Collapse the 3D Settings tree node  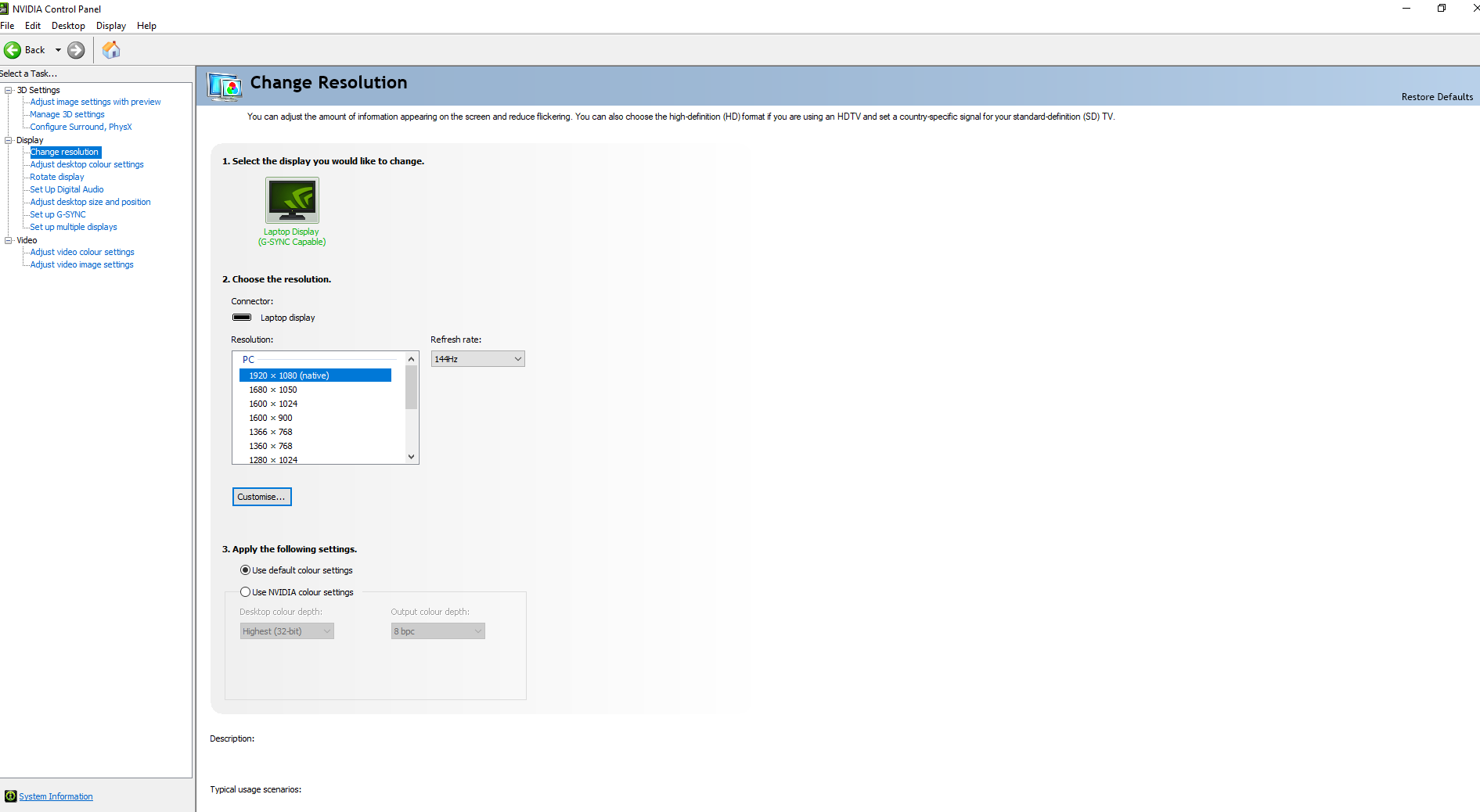[9, 90]
